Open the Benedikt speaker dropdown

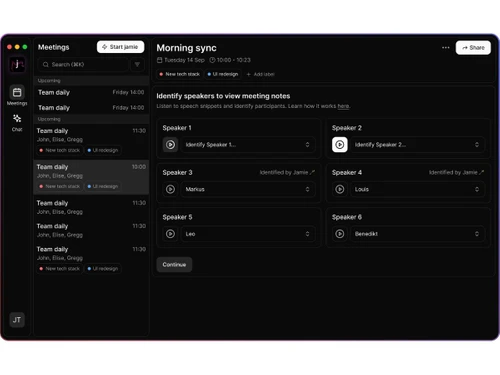click(x=417, y=234)
